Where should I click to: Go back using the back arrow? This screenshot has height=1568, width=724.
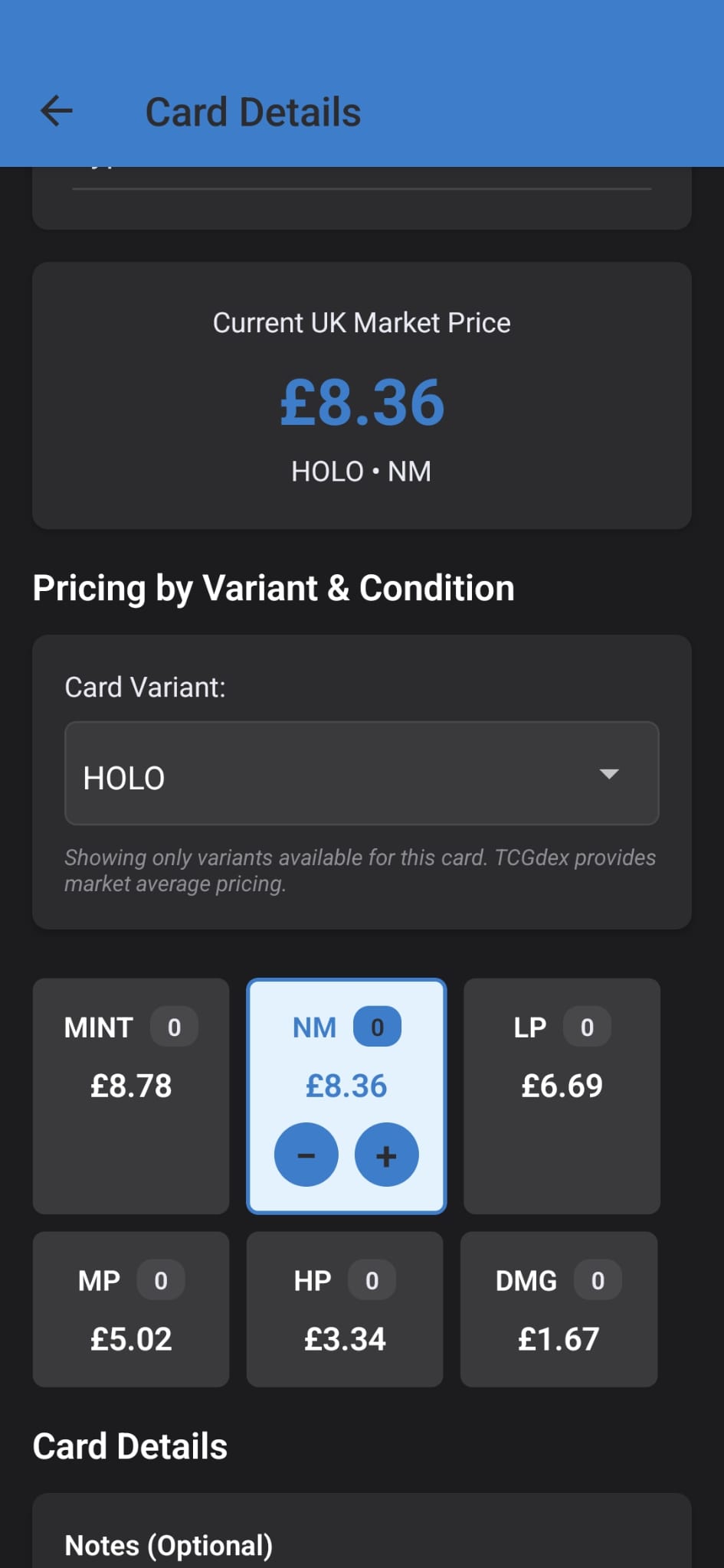[56, 112]
